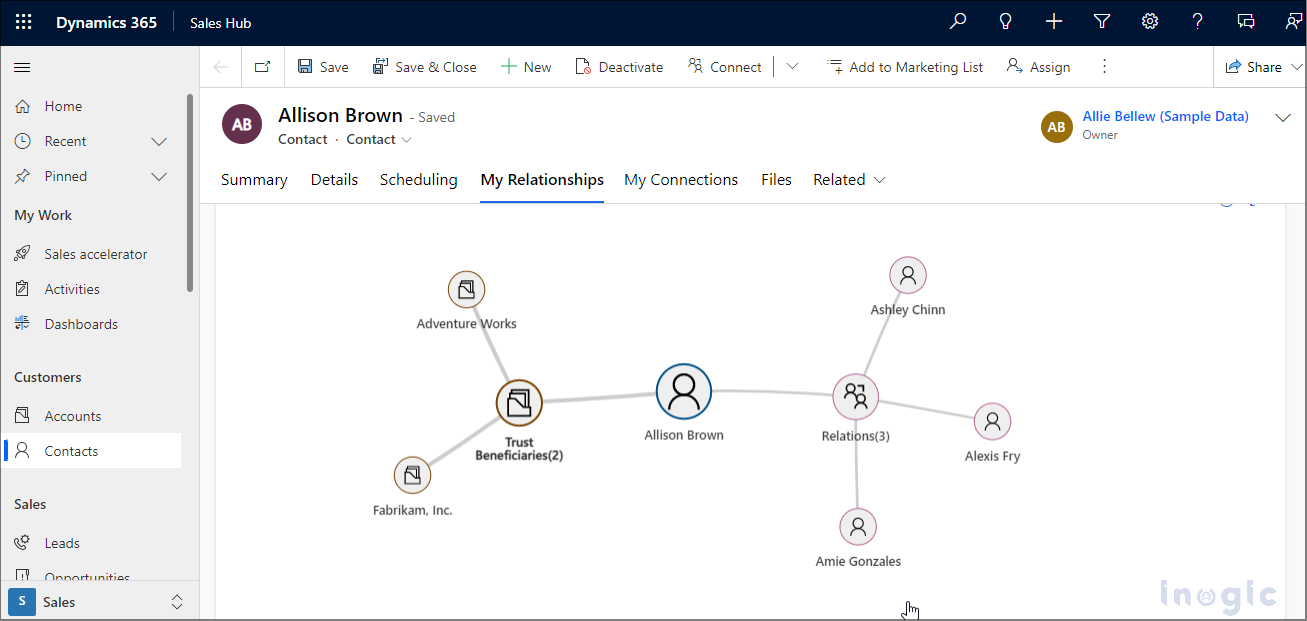
Task: Open record in new window icon
Action: 262,67
